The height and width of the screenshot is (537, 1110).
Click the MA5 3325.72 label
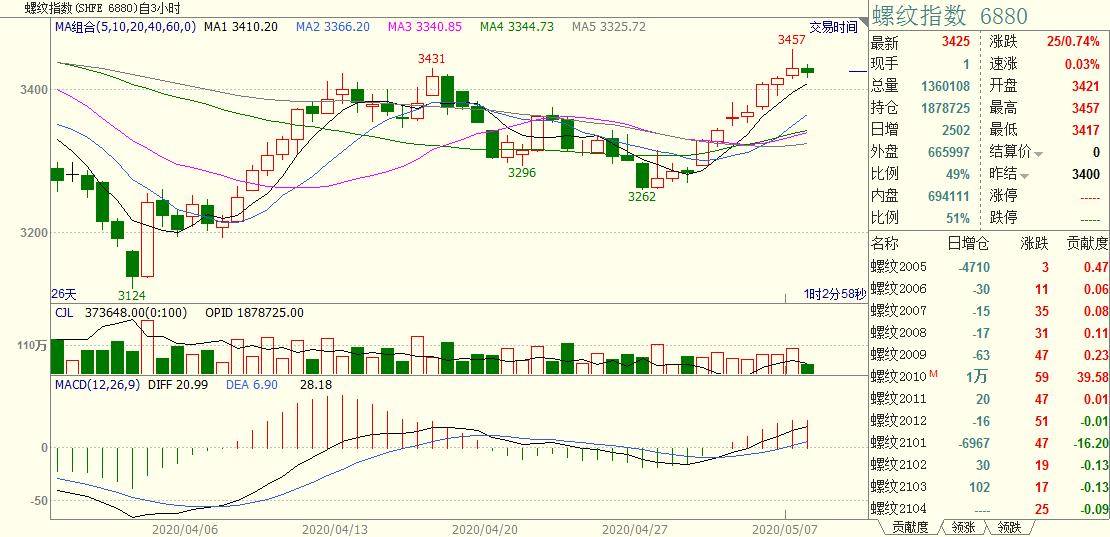609,27
